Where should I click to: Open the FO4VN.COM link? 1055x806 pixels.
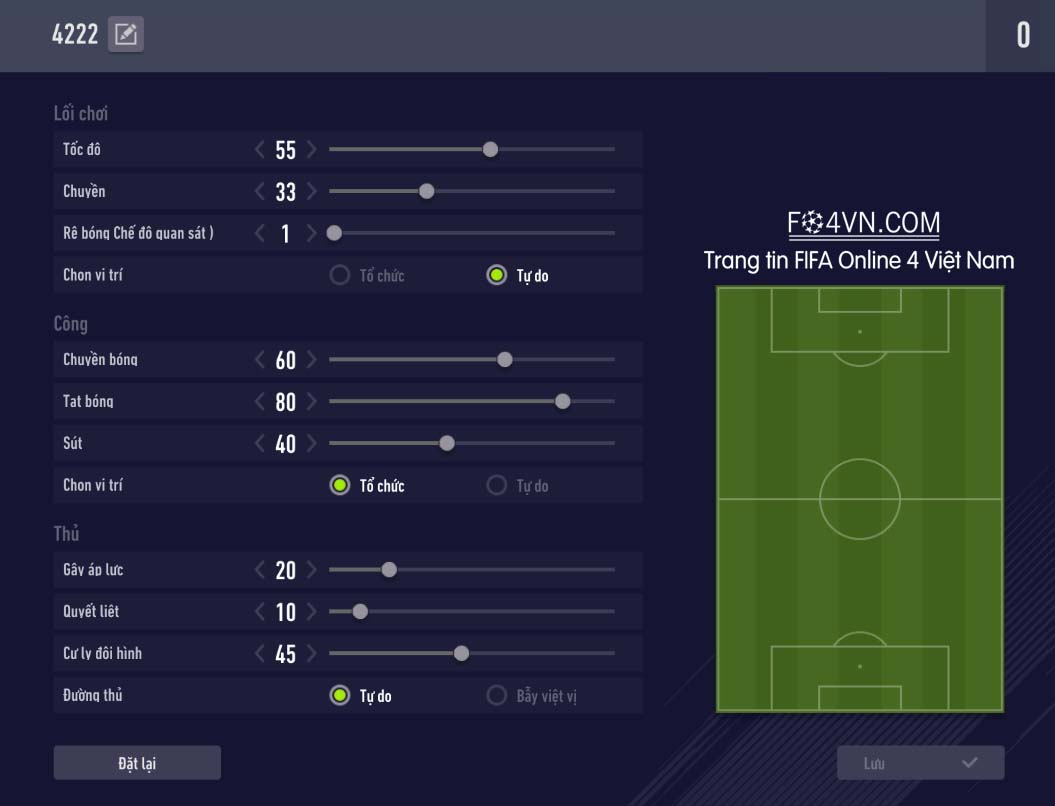[x=863, y=223]
